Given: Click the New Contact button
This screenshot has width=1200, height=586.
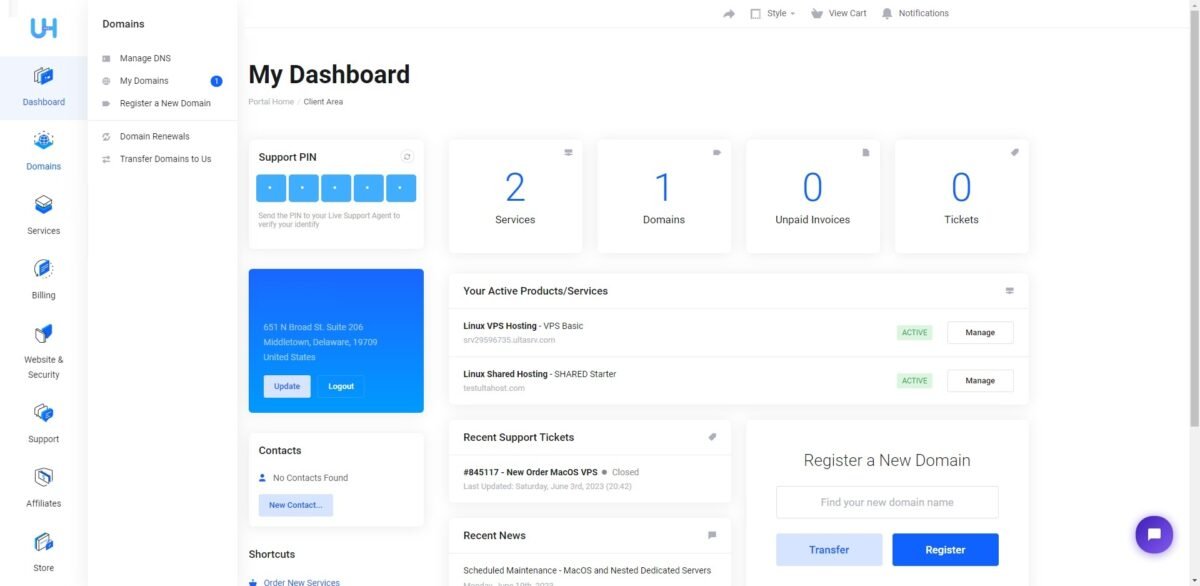Looking at the screenshot, I should click(296, 505).
